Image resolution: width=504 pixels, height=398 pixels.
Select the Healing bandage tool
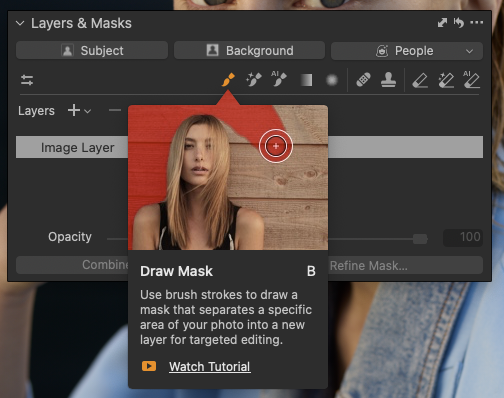(363, 80)
